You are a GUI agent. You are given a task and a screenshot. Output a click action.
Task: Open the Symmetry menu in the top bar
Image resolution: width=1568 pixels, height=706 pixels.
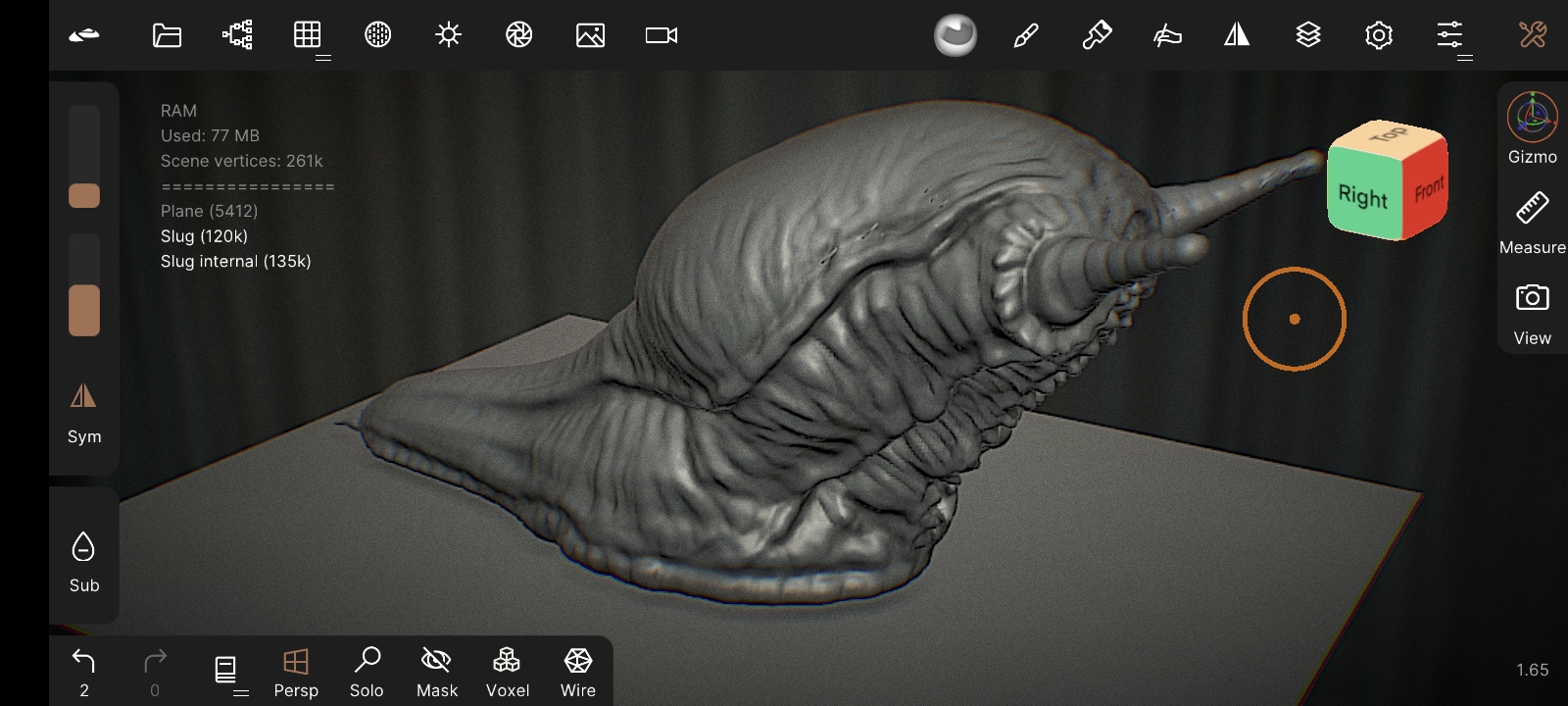(x=1237, y=35)
